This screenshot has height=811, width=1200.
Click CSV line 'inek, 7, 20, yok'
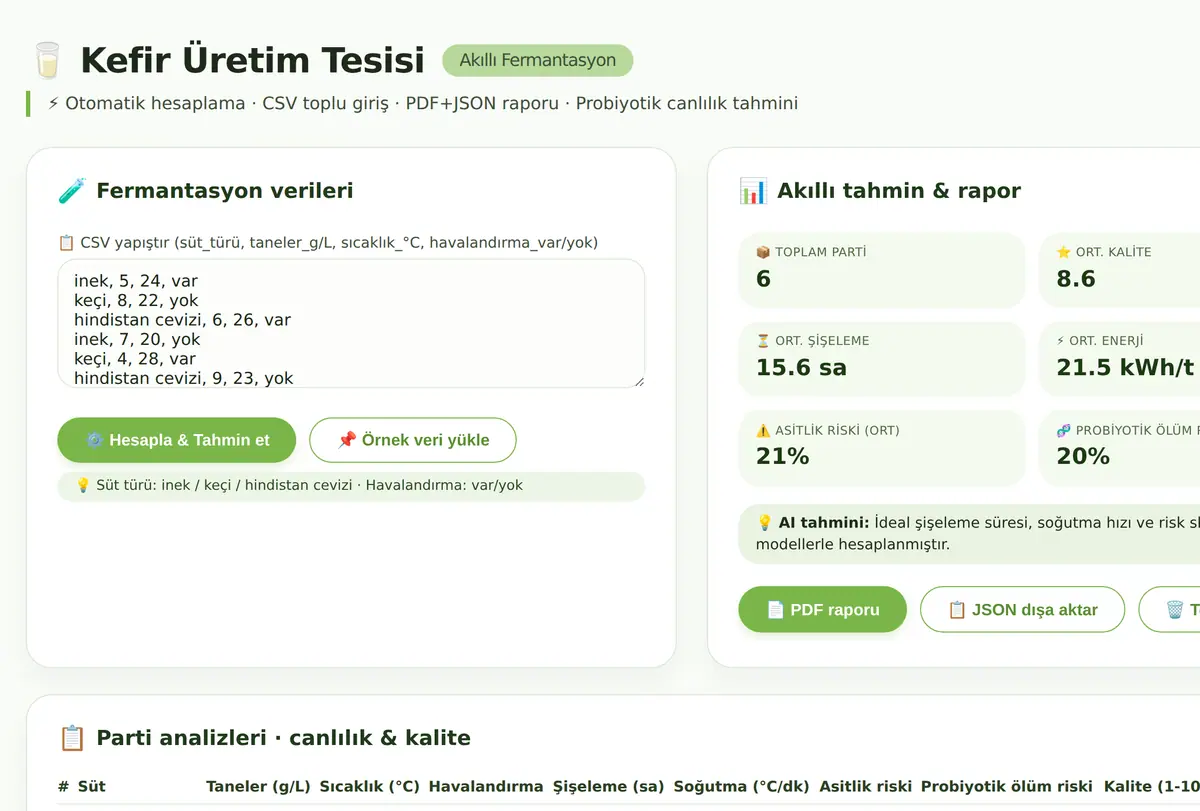138,340
